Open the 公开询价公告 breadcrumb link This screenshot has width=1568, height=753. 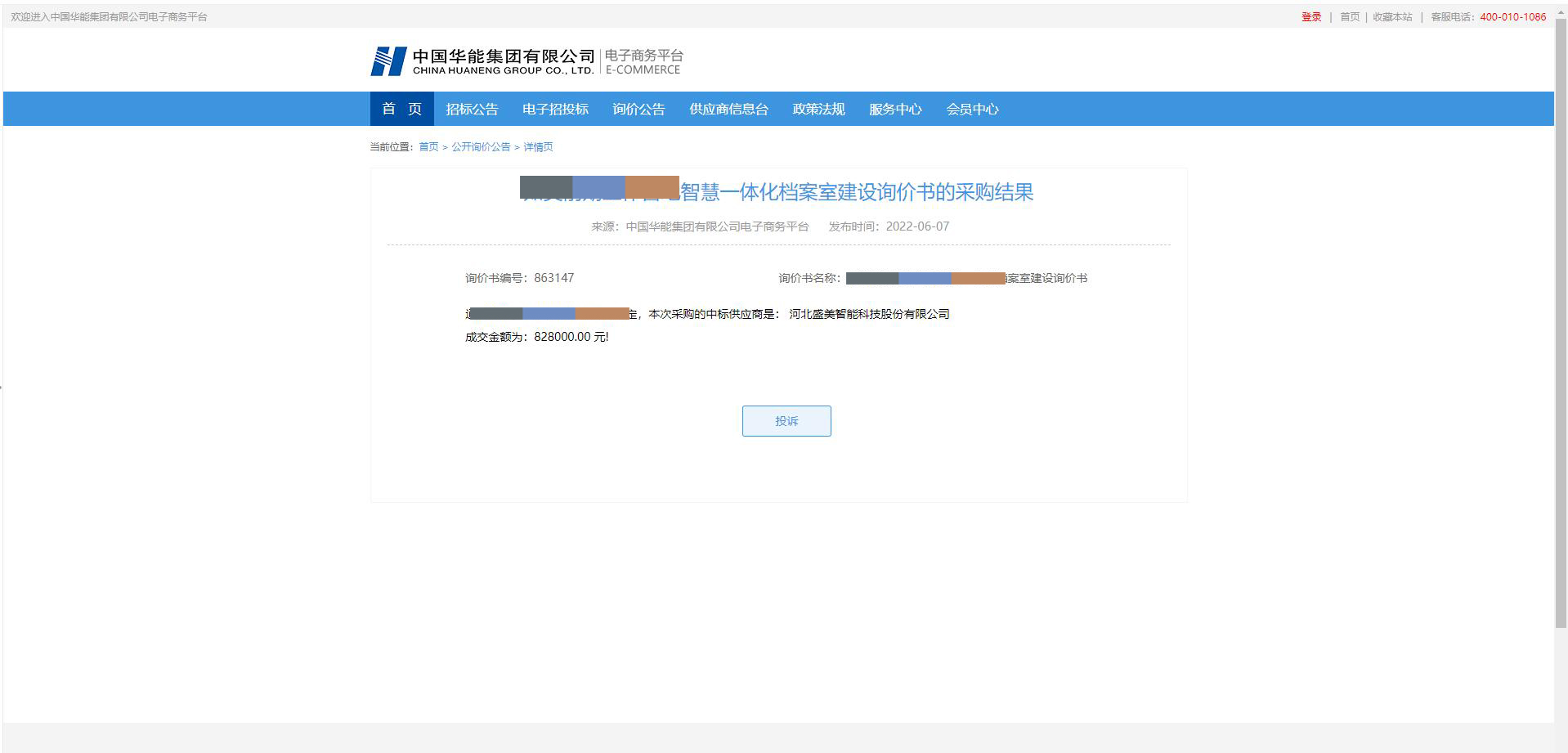[x=481, y=146]
